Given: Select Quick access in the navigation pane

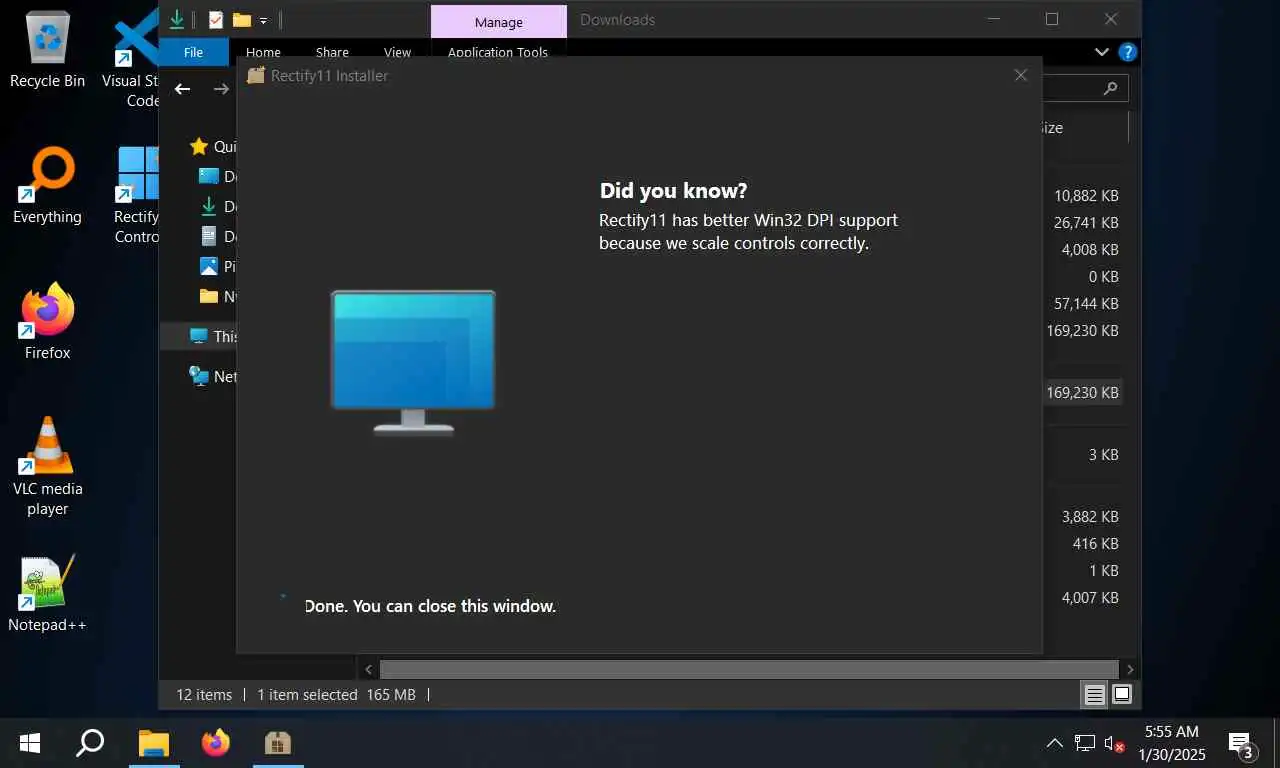Looking at the screenshot, I should point(213,146).
